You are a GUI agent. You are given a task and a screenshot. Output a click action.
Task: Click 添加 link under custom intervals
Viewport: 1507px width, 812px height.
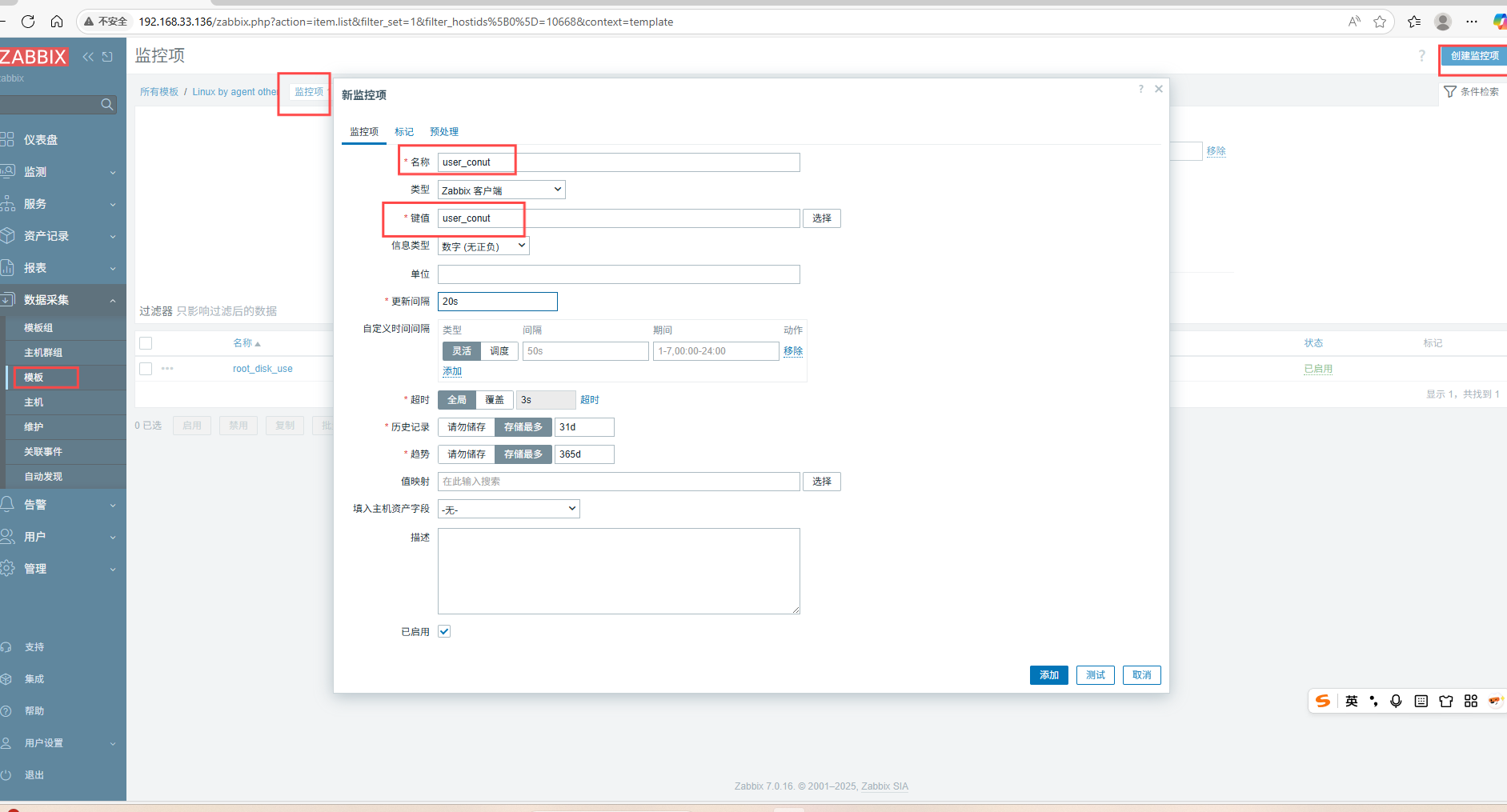pyautogui.click(x=452, y=371)
